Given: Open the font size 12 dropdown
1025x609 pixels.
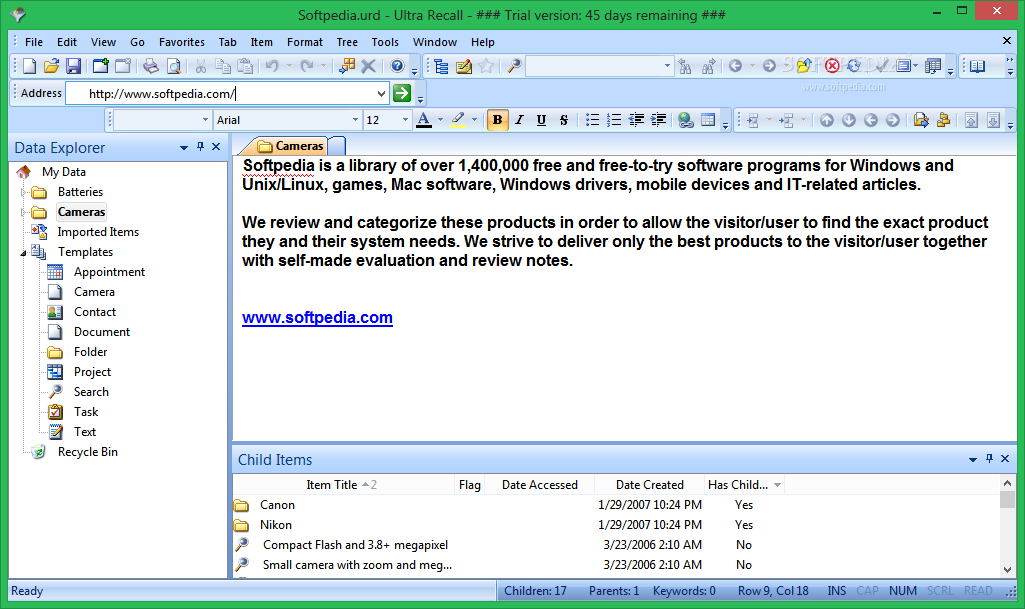Looking at the screenshot, I should (x=405, y=120).
